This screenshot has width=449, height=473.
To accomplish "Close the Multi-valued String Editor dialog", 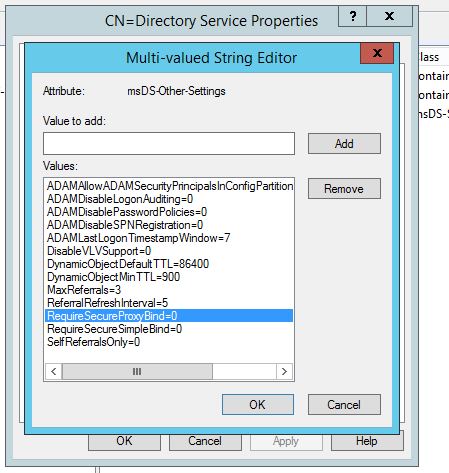I will click(377, 53).
